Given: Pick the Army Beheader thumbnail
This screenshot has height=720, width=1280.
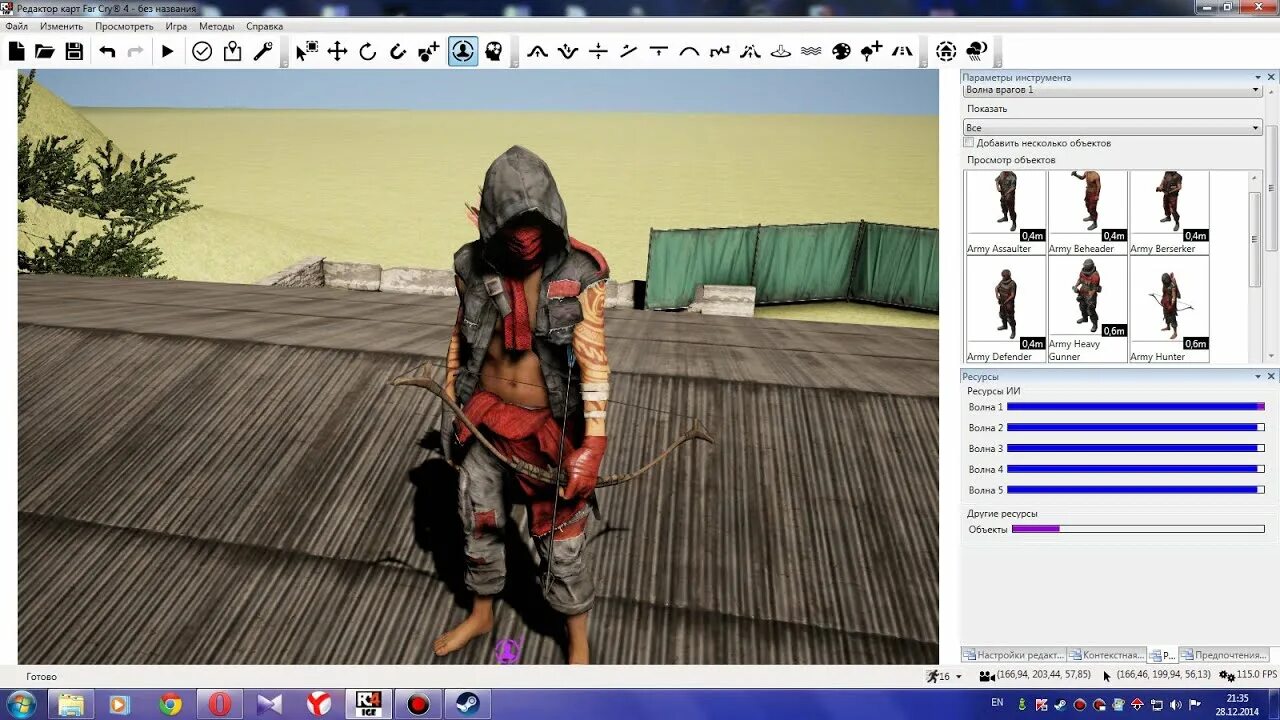Looking at the screenshot, I should pos(1087,212).
